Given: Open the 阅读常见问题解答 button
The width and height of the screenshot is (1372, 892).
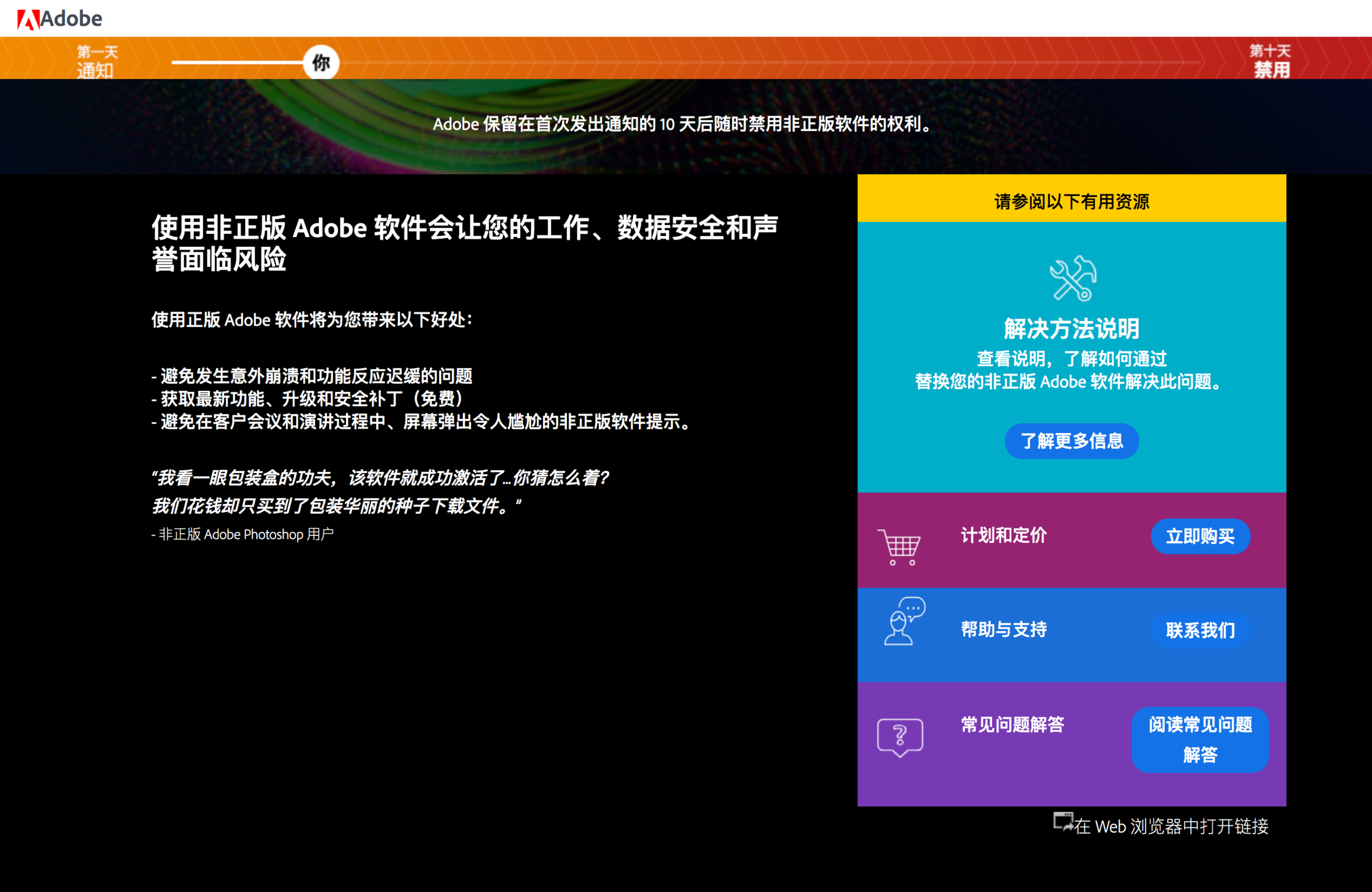Looking at the screenshot, I should [x=1199, y=739].
